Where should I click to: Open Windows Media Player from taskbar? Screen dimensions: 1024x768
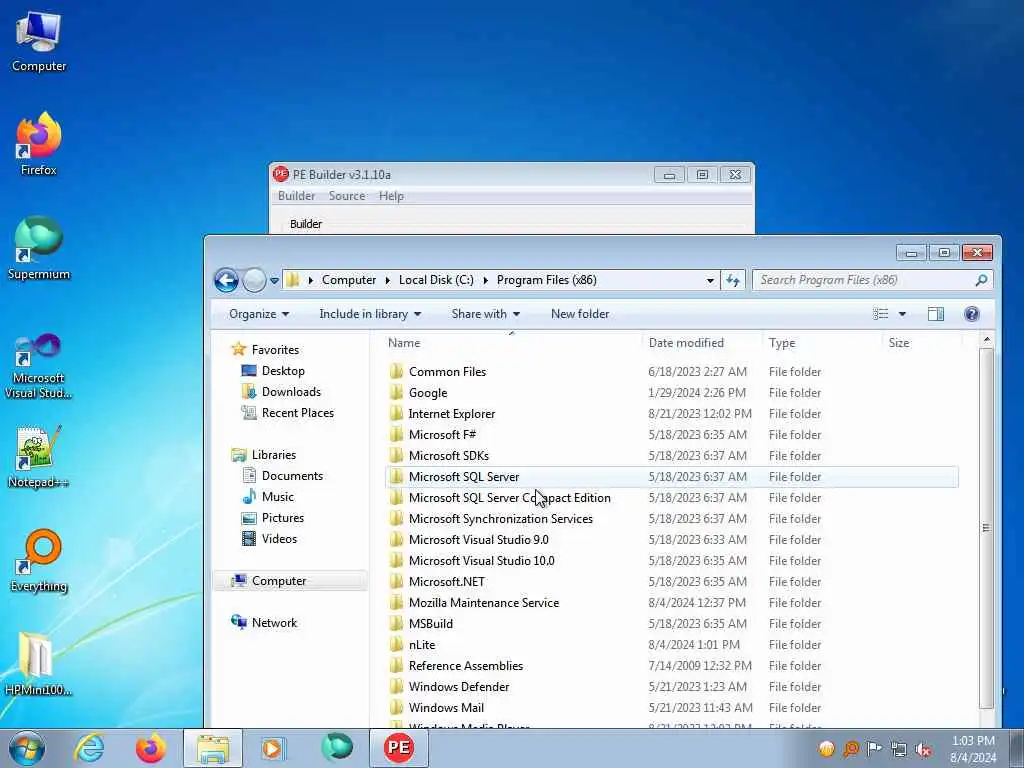tap(272, 748)
